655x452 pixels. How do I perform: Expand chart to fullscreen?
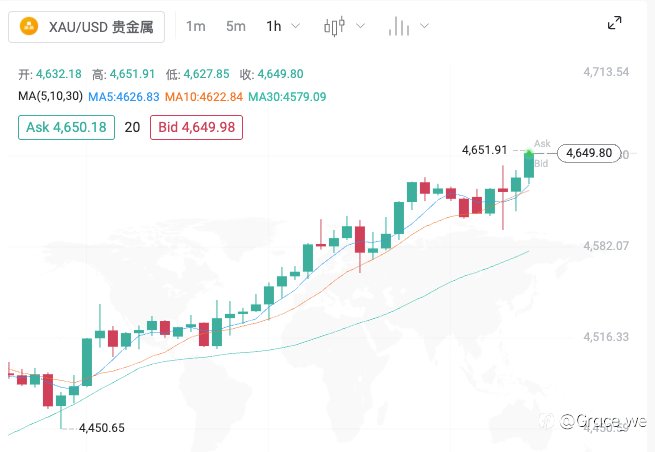click(614, 23)
